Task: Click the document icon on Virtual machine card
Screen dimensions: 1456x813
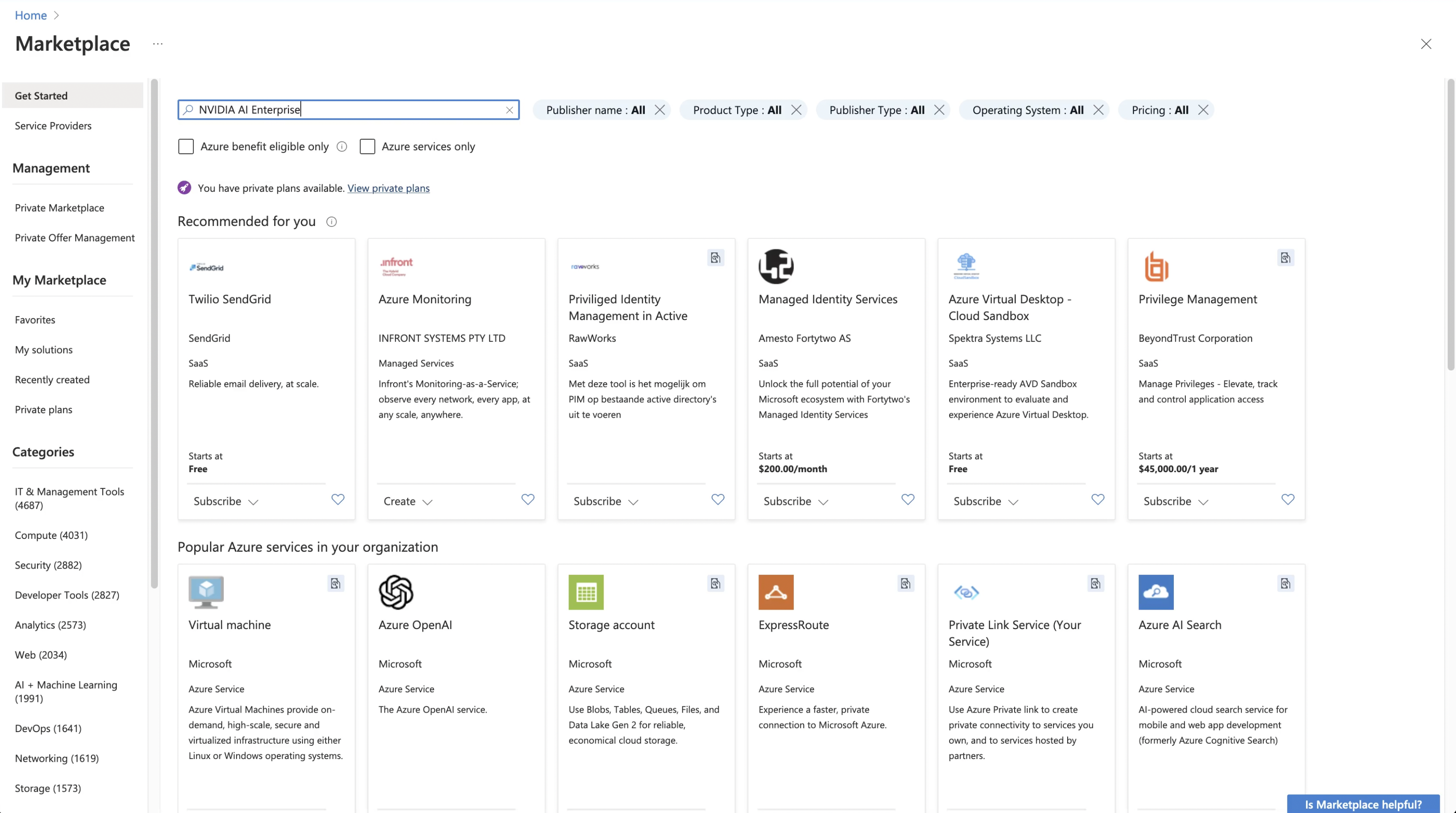Action: (x=336, y=584)
